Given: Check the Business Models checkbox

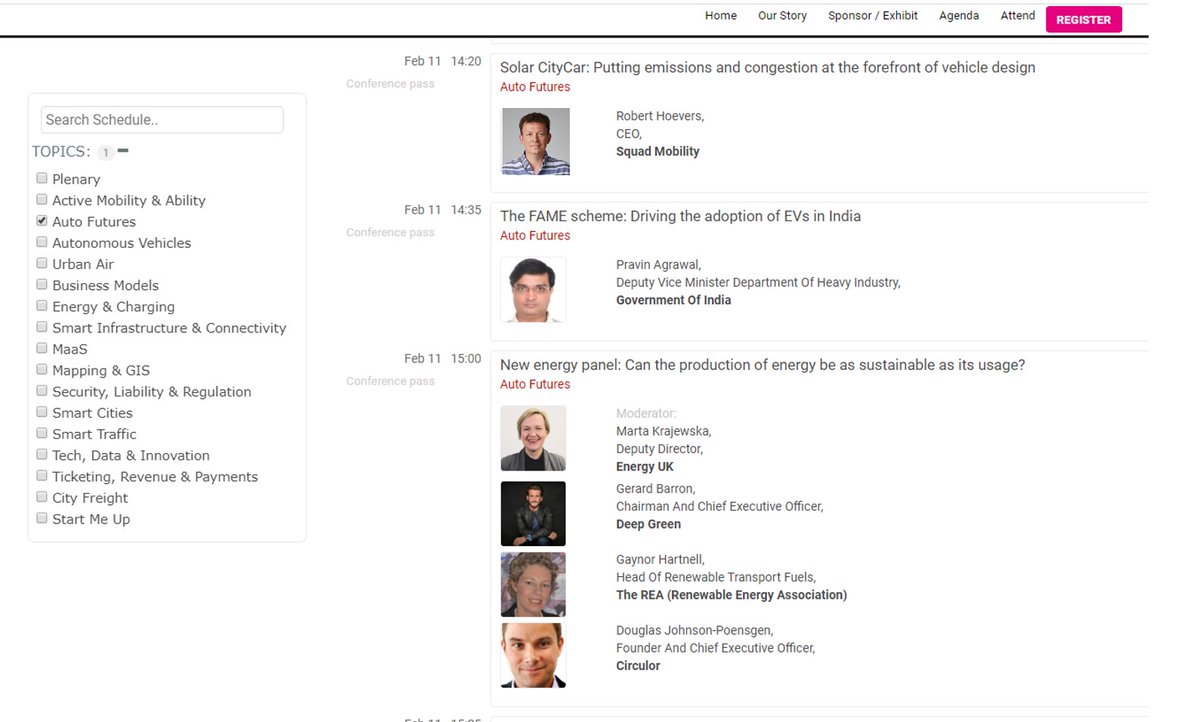Looking at the screenshot, I should coord(42,284).
